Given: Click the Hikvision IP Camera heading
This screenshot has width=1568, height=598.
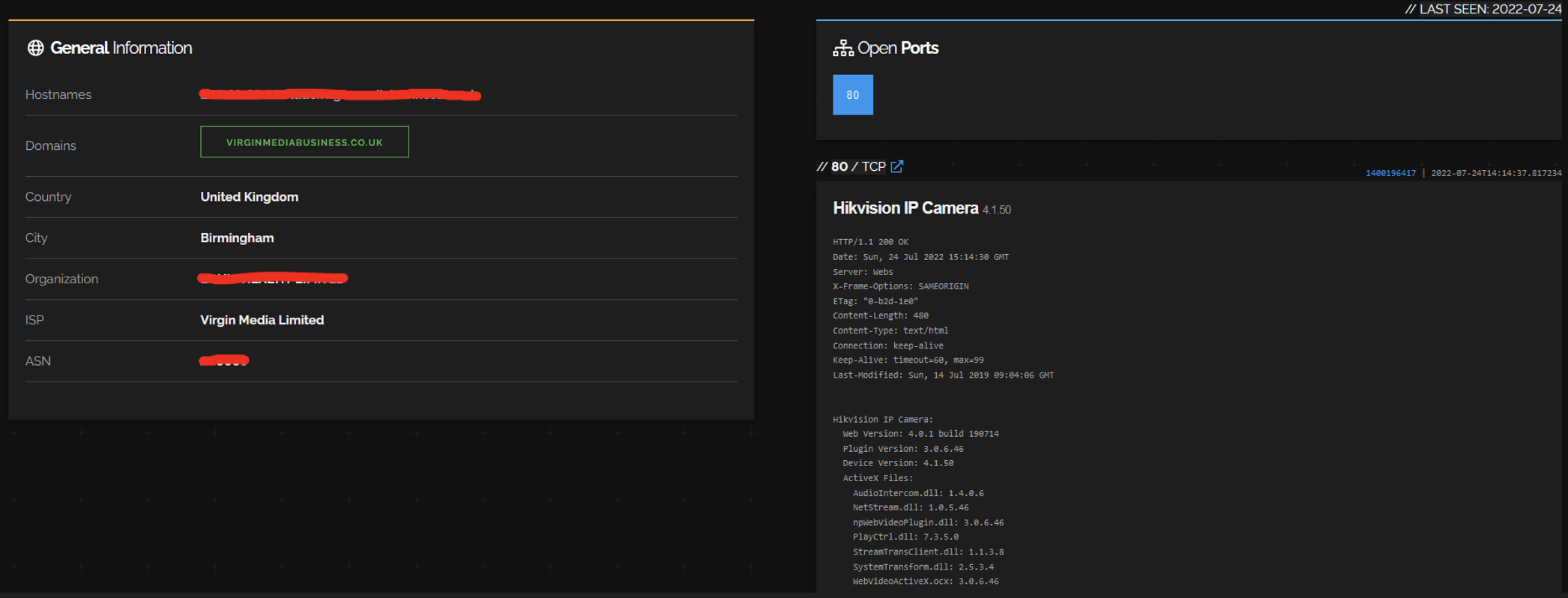Looking at the screenshot, I should point(905,208).
